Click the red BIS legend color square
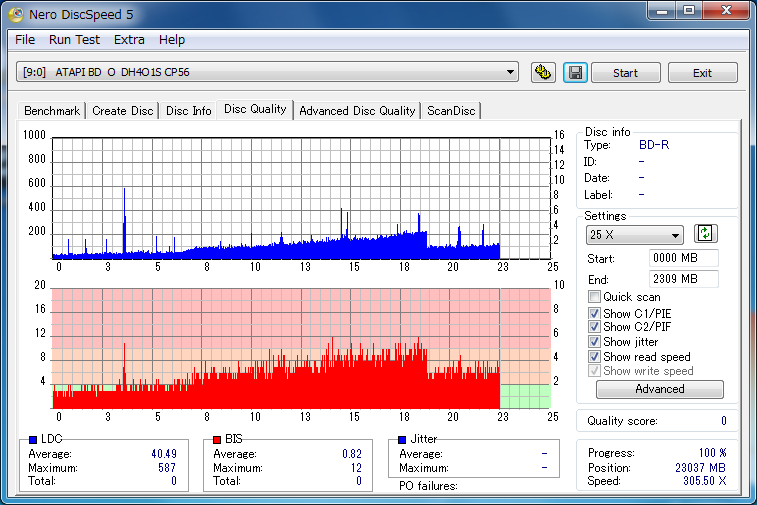The image size is (757, 505). [x=217, y=439]
